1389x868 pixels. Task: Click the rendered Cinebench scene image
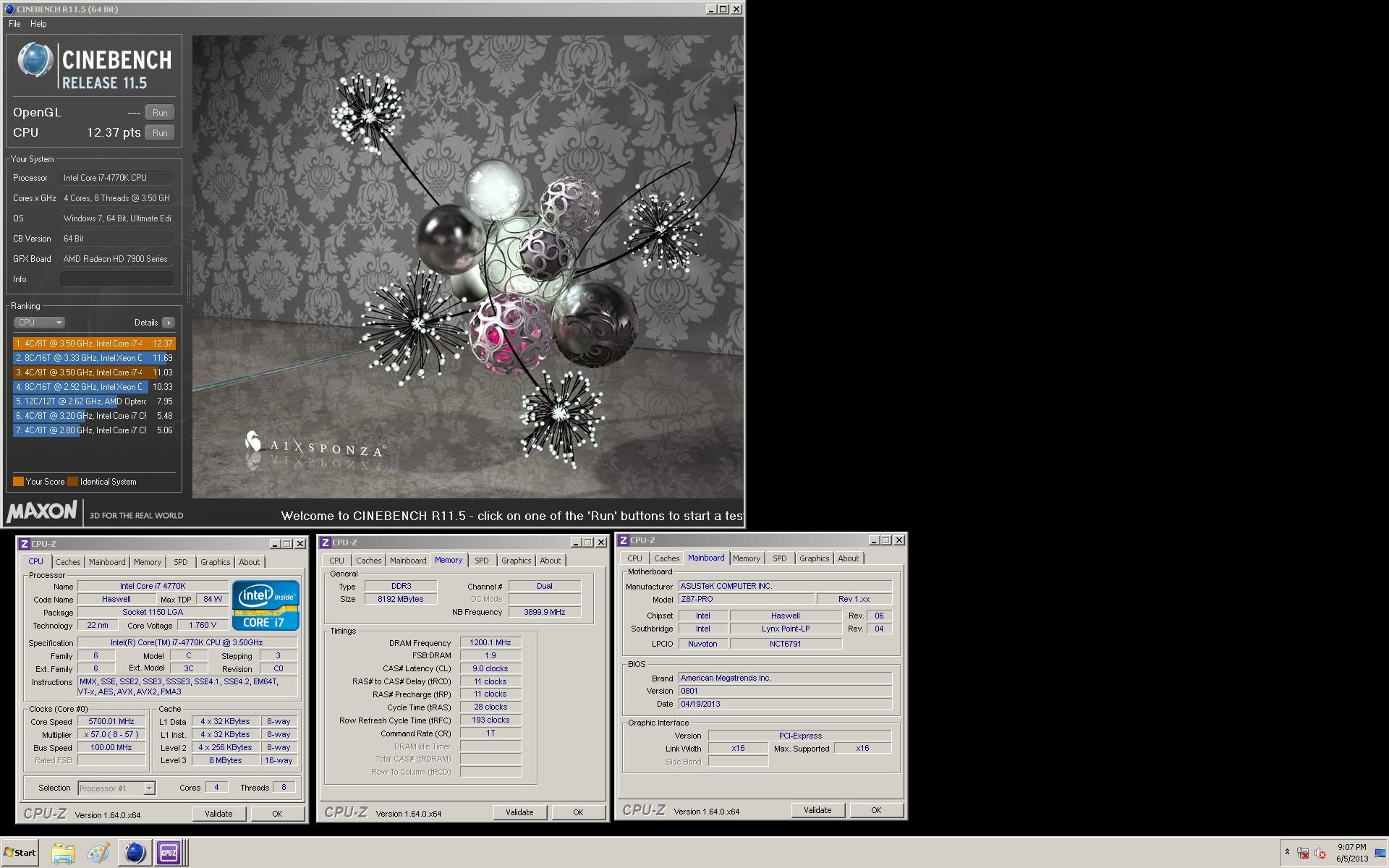pyautogui.click(x=467, y=267)
